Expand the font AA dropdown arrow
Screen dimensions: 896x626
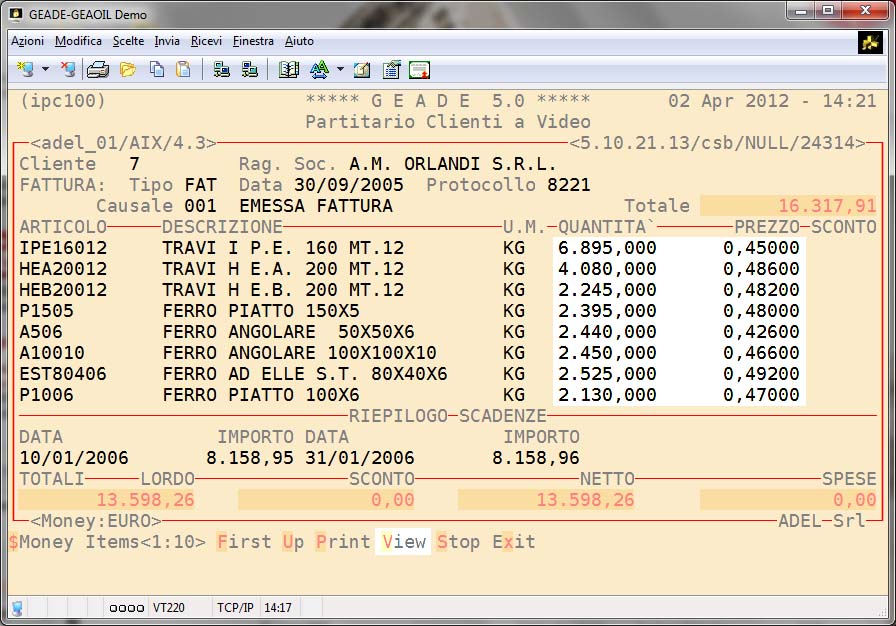(340, 70)
